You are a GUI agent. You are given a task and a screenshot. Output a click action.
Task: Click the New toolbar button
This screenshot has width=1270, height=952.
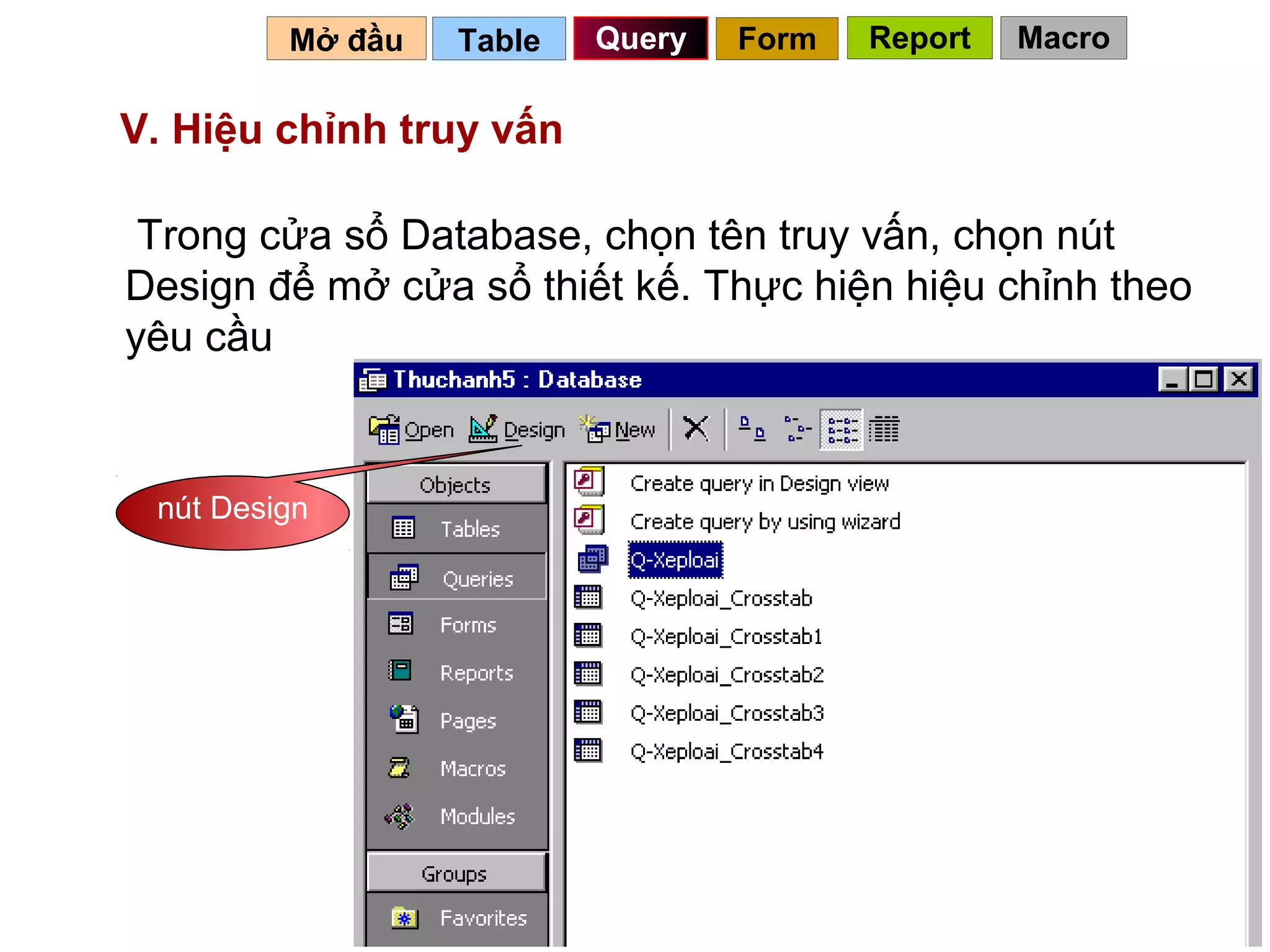[618, 430]
